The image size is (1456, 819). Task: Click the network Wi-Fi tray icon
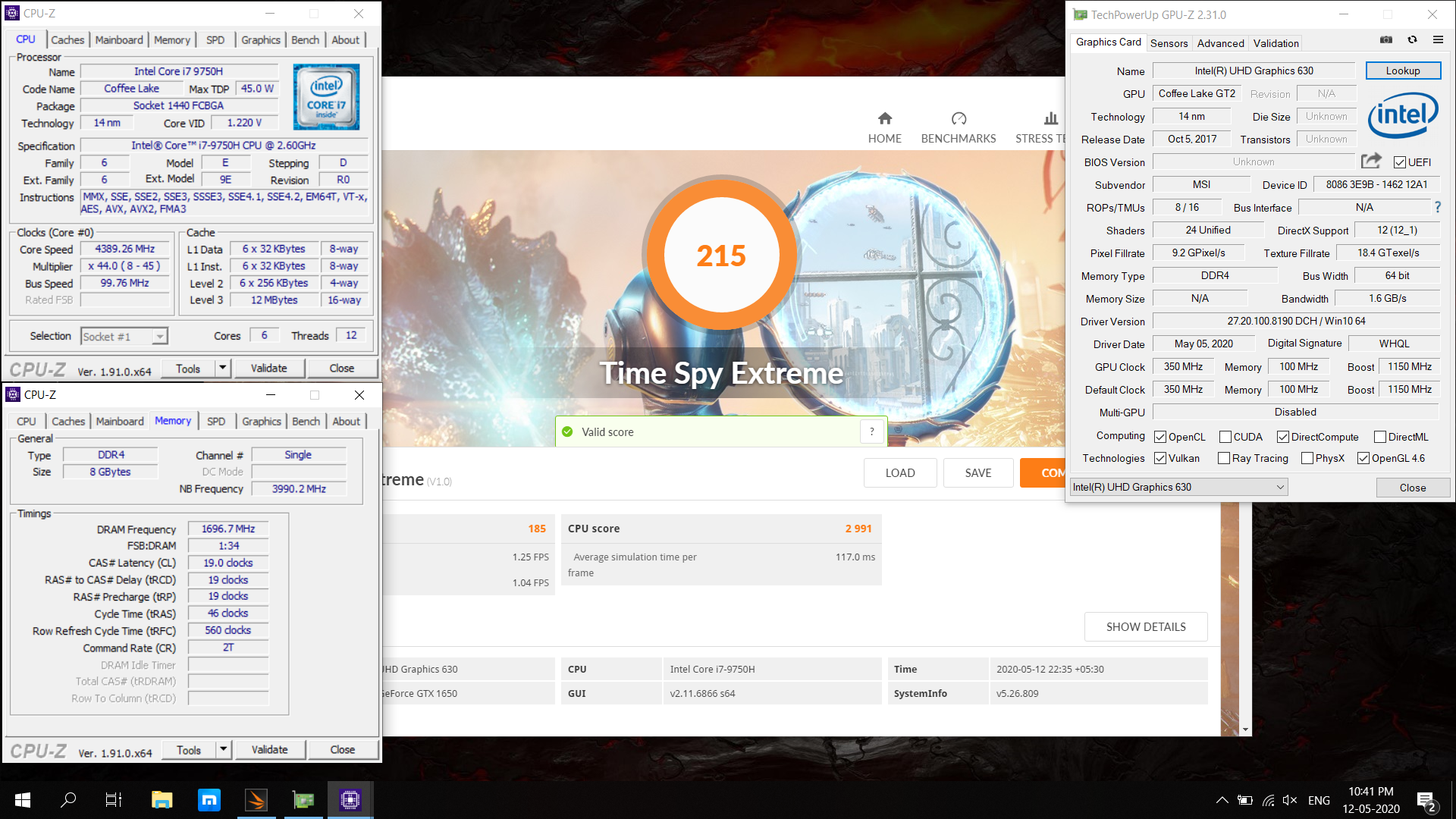pyautogui.click(x=1268, y=800)
